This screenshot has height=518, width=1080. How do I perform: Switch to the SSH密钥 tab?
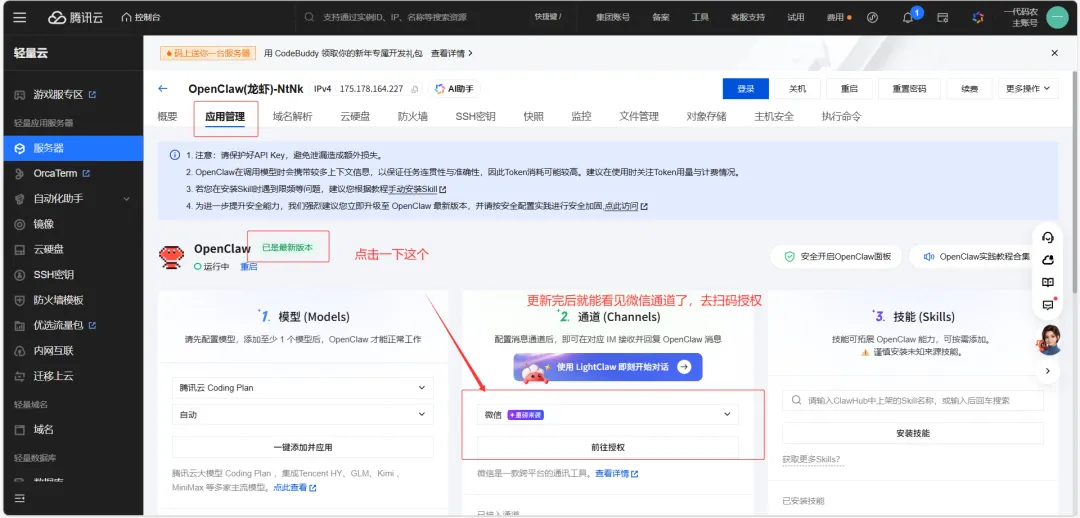475,116
